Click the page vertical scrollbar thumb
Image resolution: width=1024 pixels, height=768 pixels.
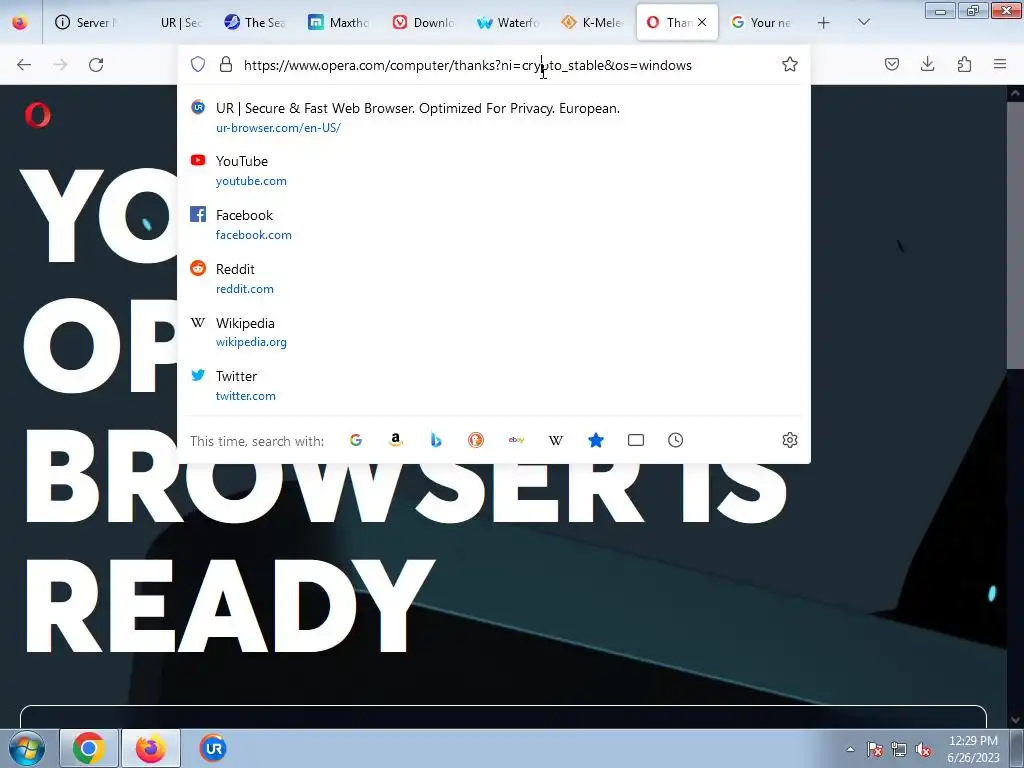point(1015,235)
